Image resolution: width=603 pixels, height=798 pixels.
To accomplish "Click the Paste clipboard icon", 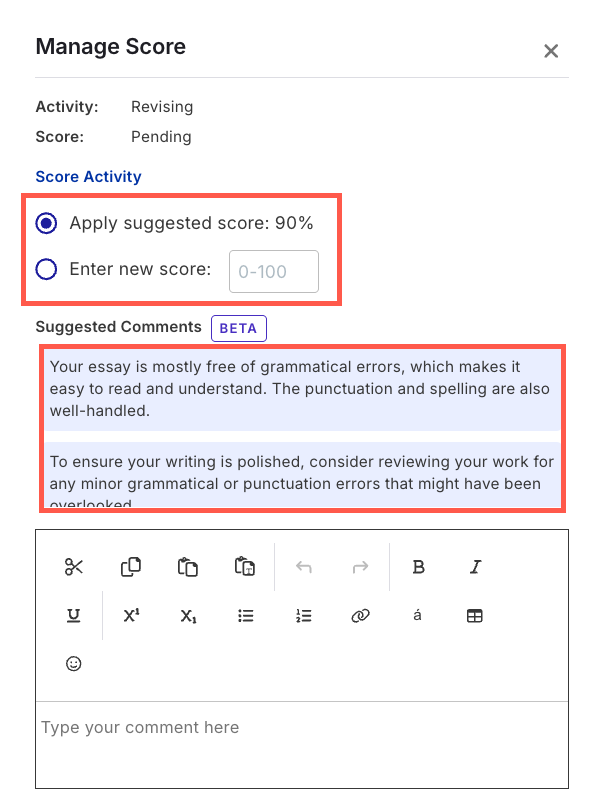I will click(x=188, y=567).
